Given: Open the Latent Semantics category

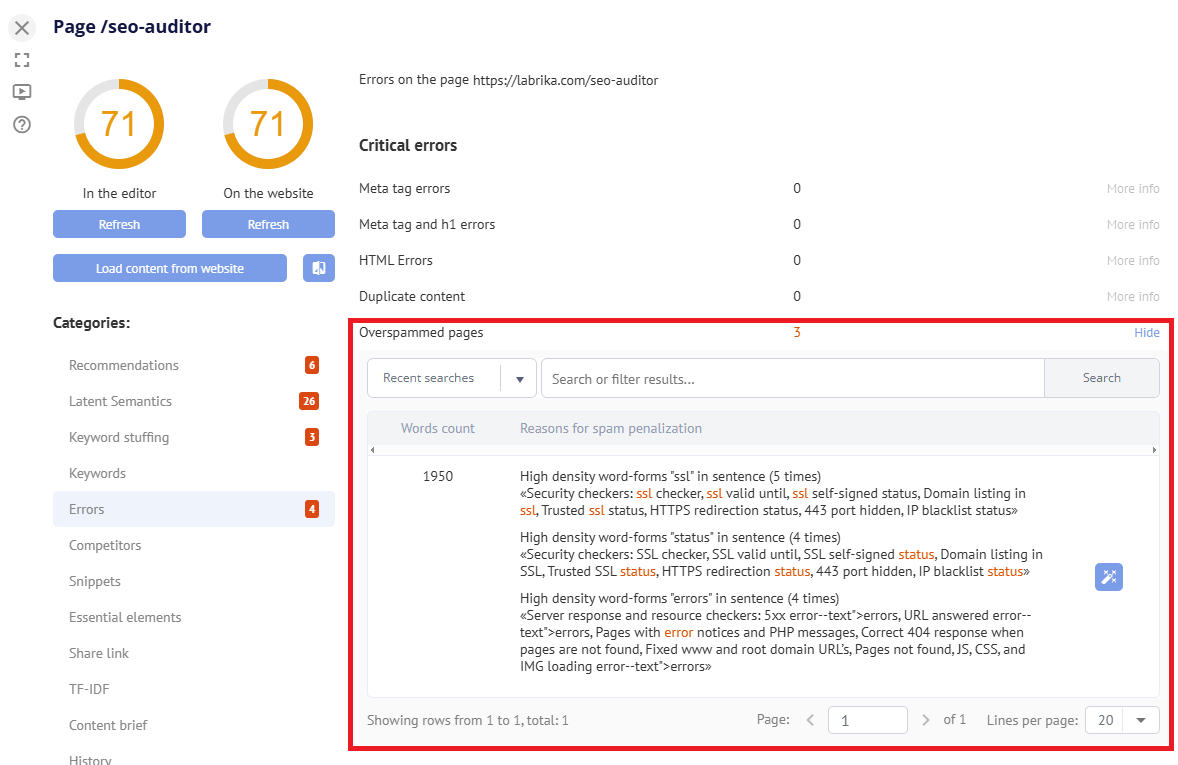Looking at the screenshot, I should click(x=120, y=401).
